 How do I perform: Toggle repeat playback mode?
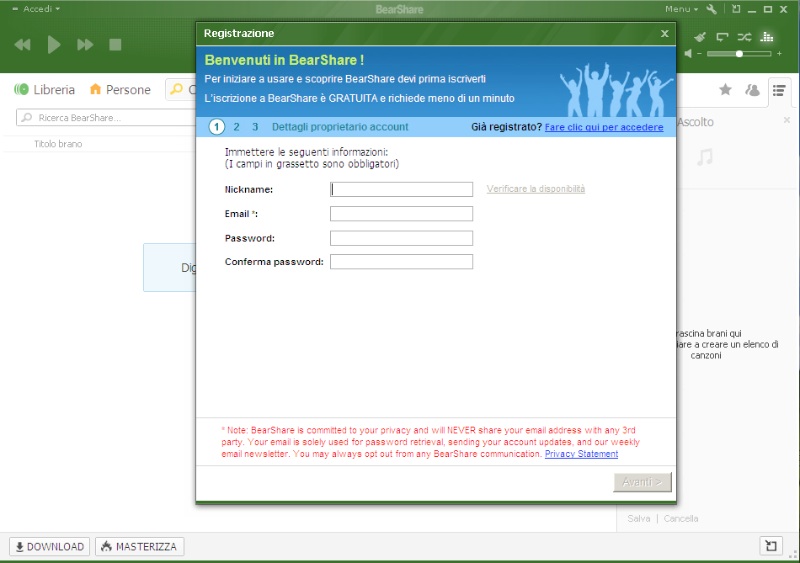click(x=722, y=37)
